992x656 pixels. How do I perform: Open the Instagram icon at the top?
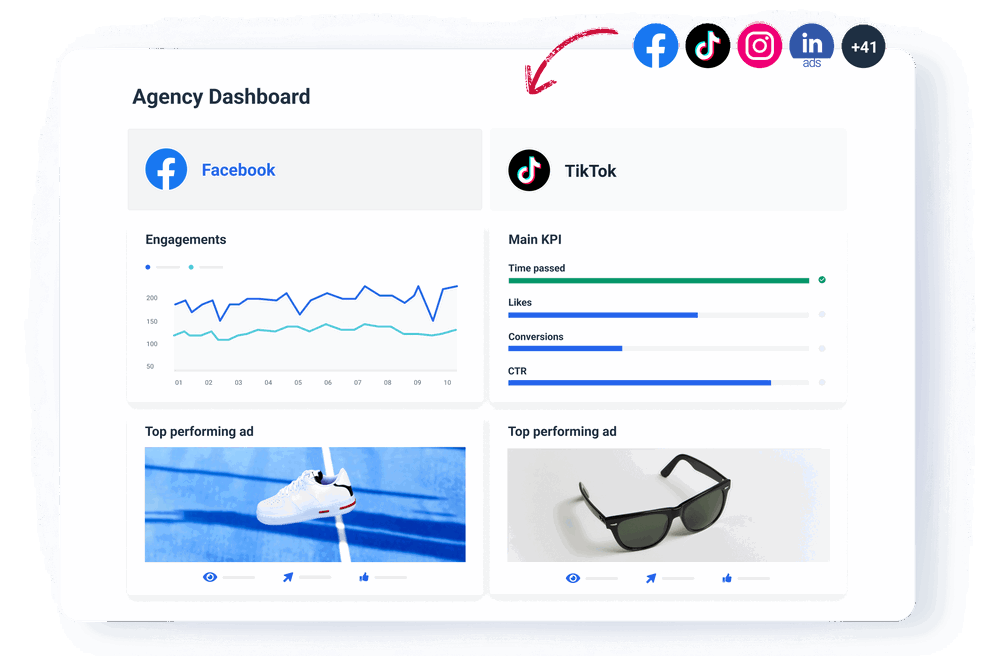coord(759,45)
